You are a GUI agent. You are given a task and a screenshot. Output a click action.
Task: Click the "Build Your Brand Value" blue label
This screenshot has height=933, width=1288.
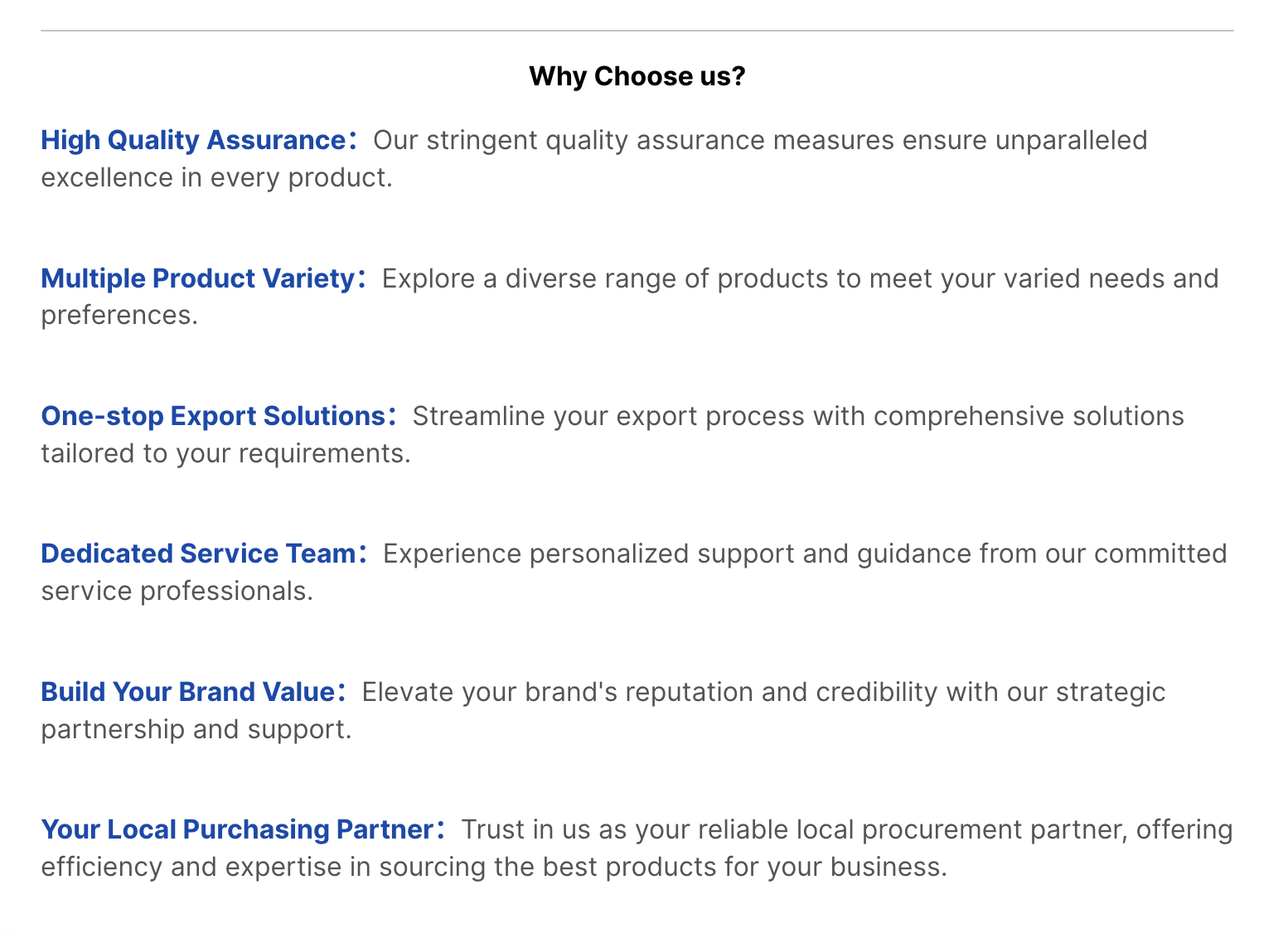pos(188,692)
